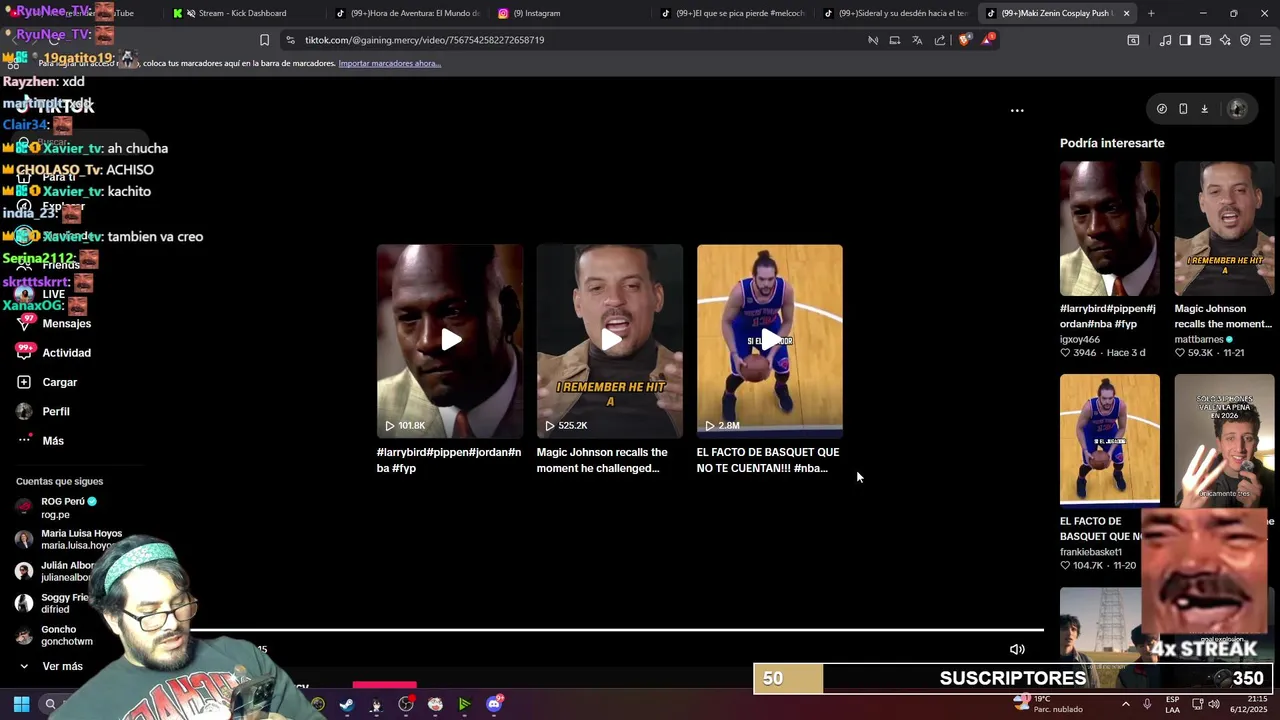Click the frankiebasket1 username
Screen dimensions: 1280x720
coord(1091,552)
